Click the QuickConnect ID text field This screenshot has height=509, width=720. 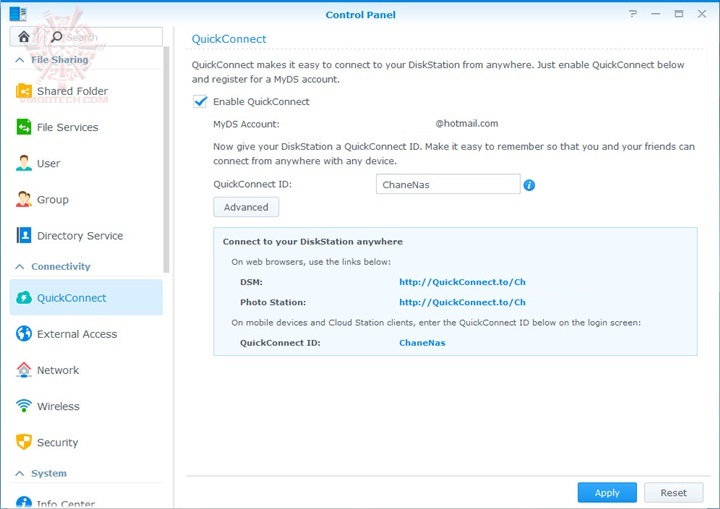click(448, 184)
